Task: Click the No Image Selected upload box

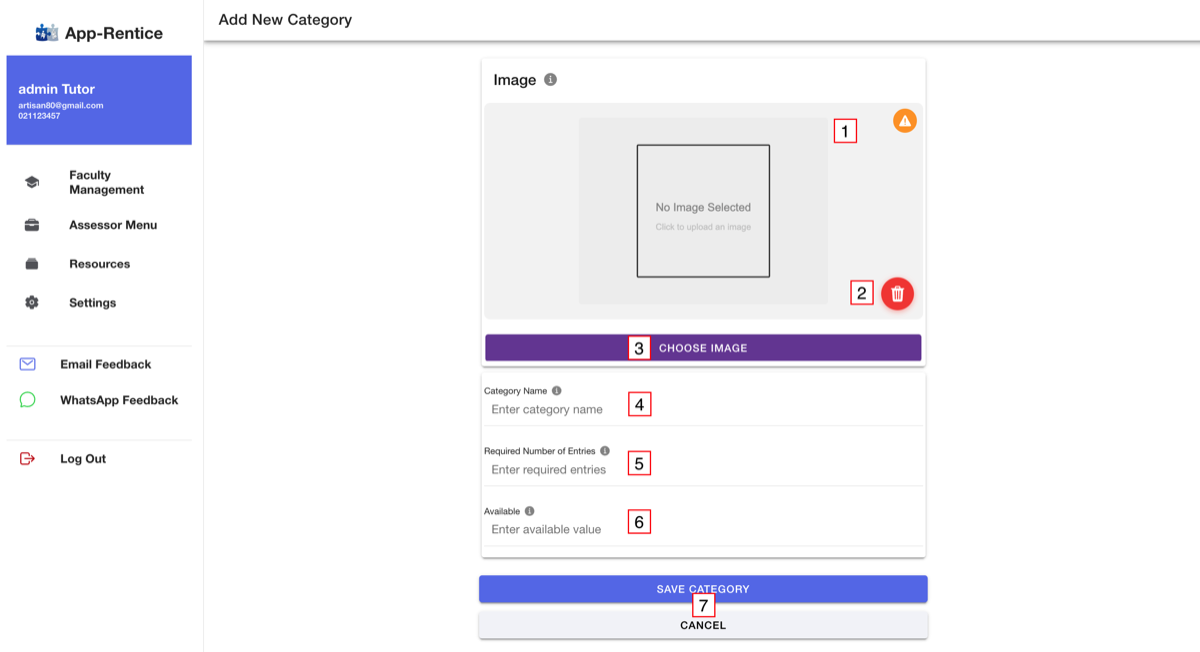Action: click(x=703, y=211)
